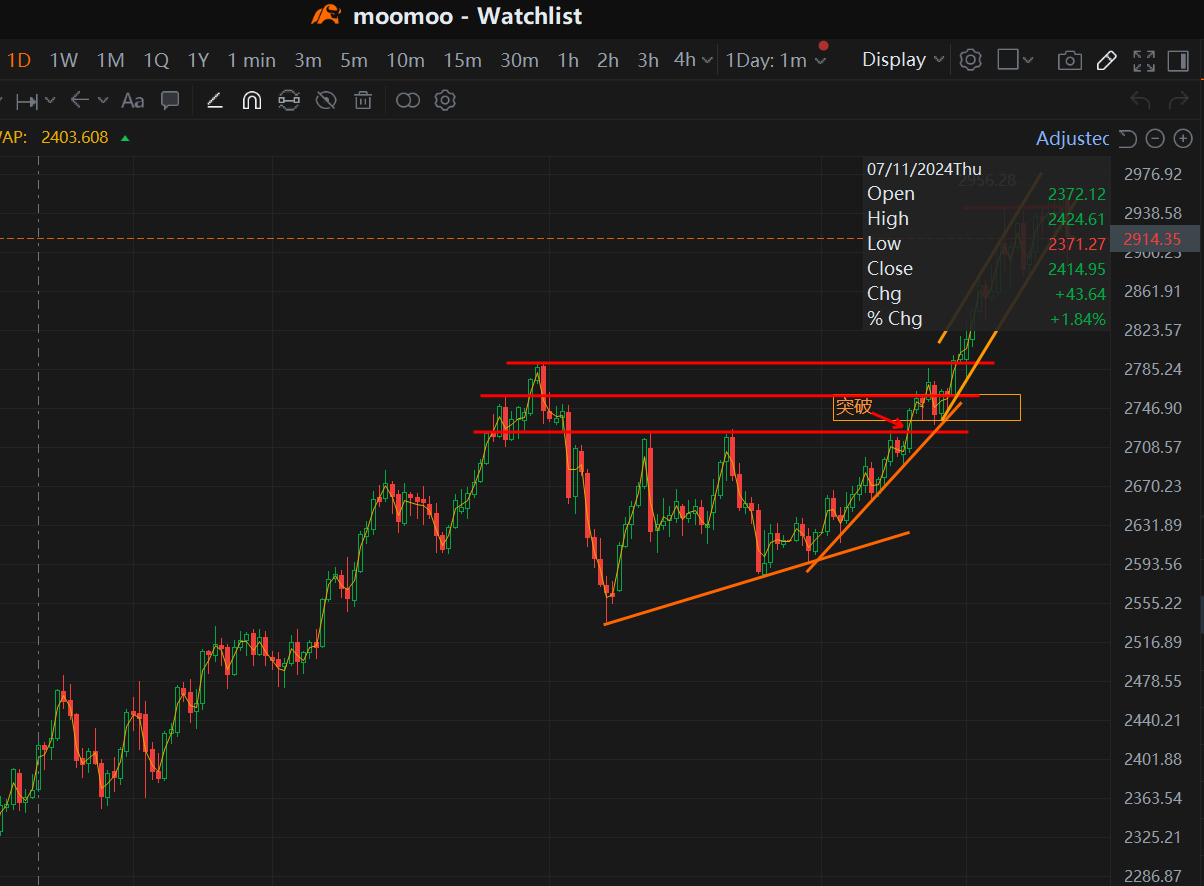
Task: Select the 1 min timeframe
Action: [x=251, y=60]
